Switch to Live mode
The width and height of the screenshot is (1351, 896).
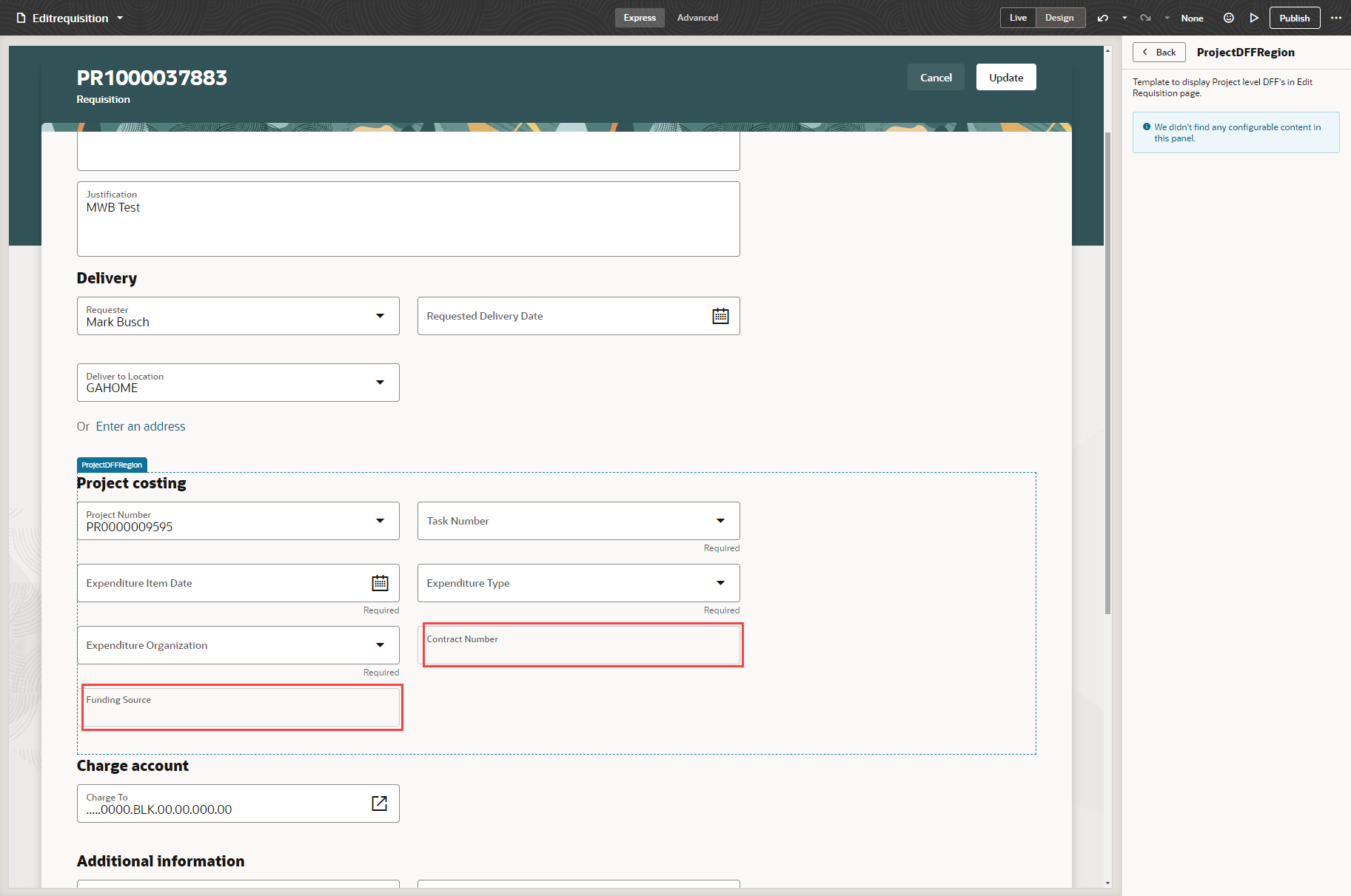pyautogui.click(x=1017, y=17)
